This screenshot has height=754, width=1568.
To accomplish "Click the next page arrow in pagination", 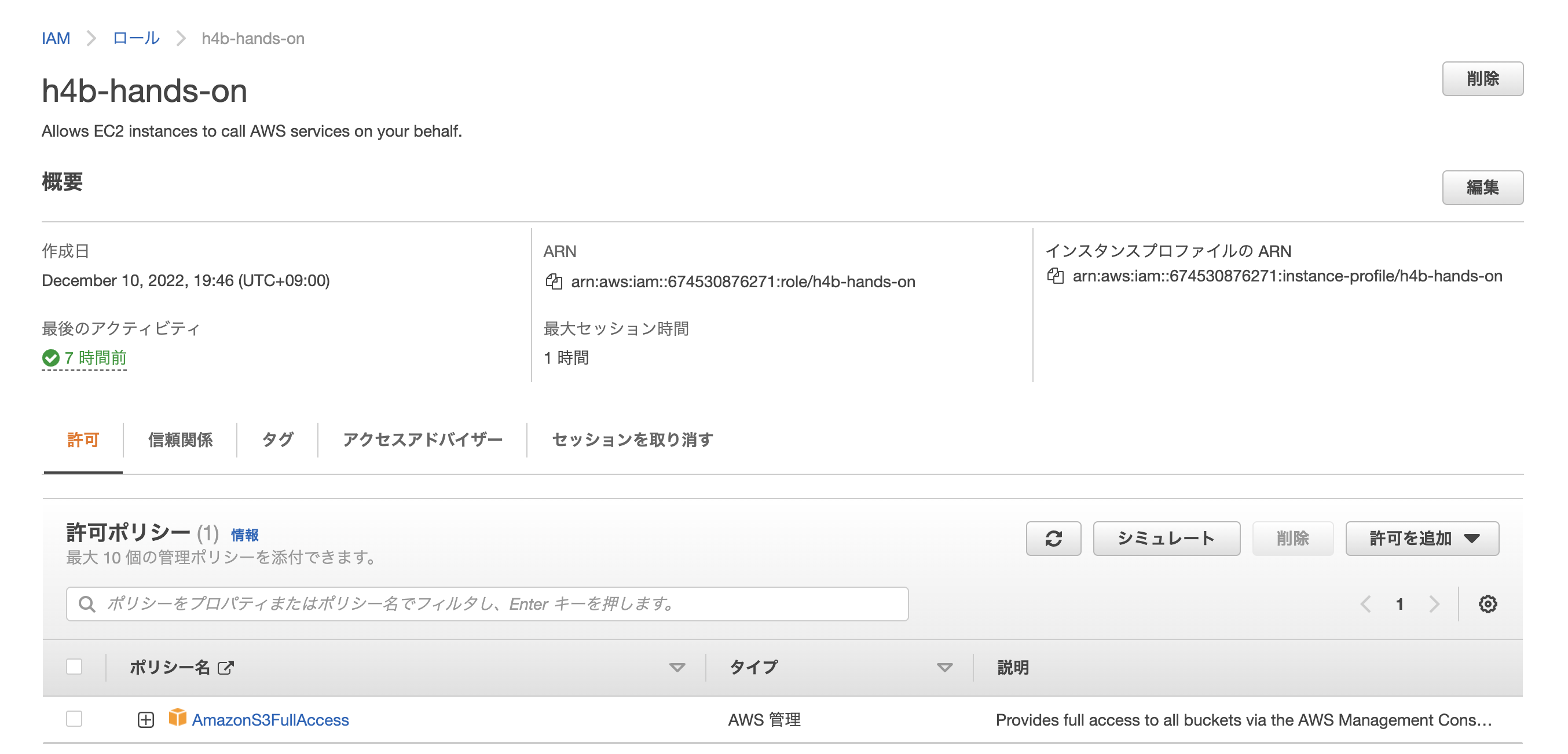I will point(1434,603).
